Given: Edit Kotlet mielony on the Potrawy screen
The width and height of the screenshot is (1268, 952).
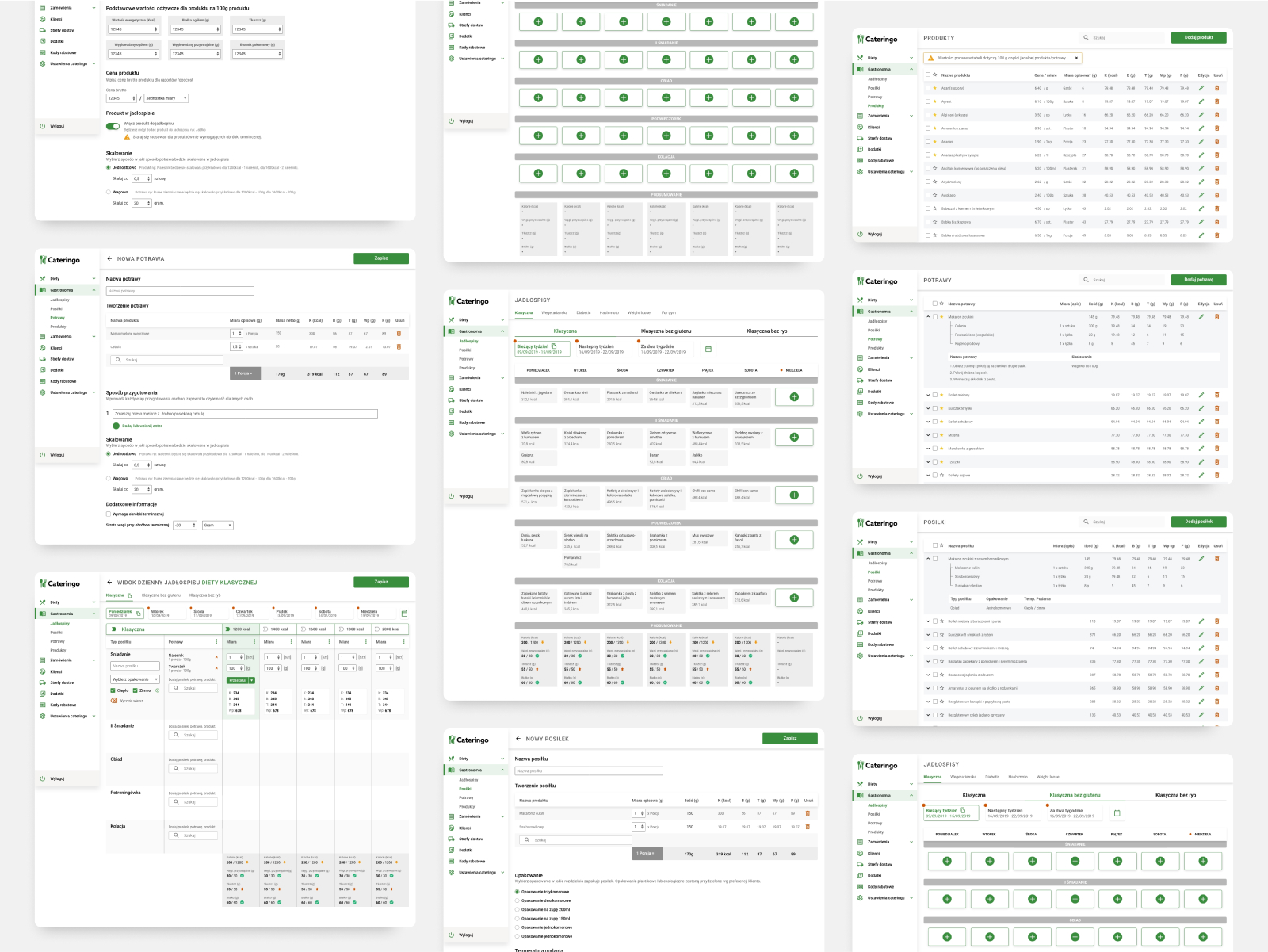Looking at the screenshot, I should (1201, 395).
